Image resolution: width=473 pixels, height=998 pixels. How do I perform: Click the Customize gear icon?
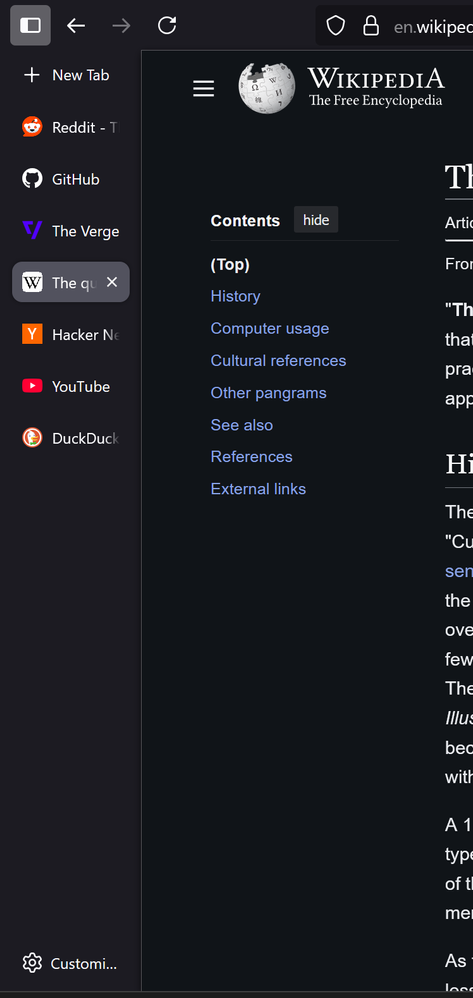pyautogui.click(x=32, y=963)
